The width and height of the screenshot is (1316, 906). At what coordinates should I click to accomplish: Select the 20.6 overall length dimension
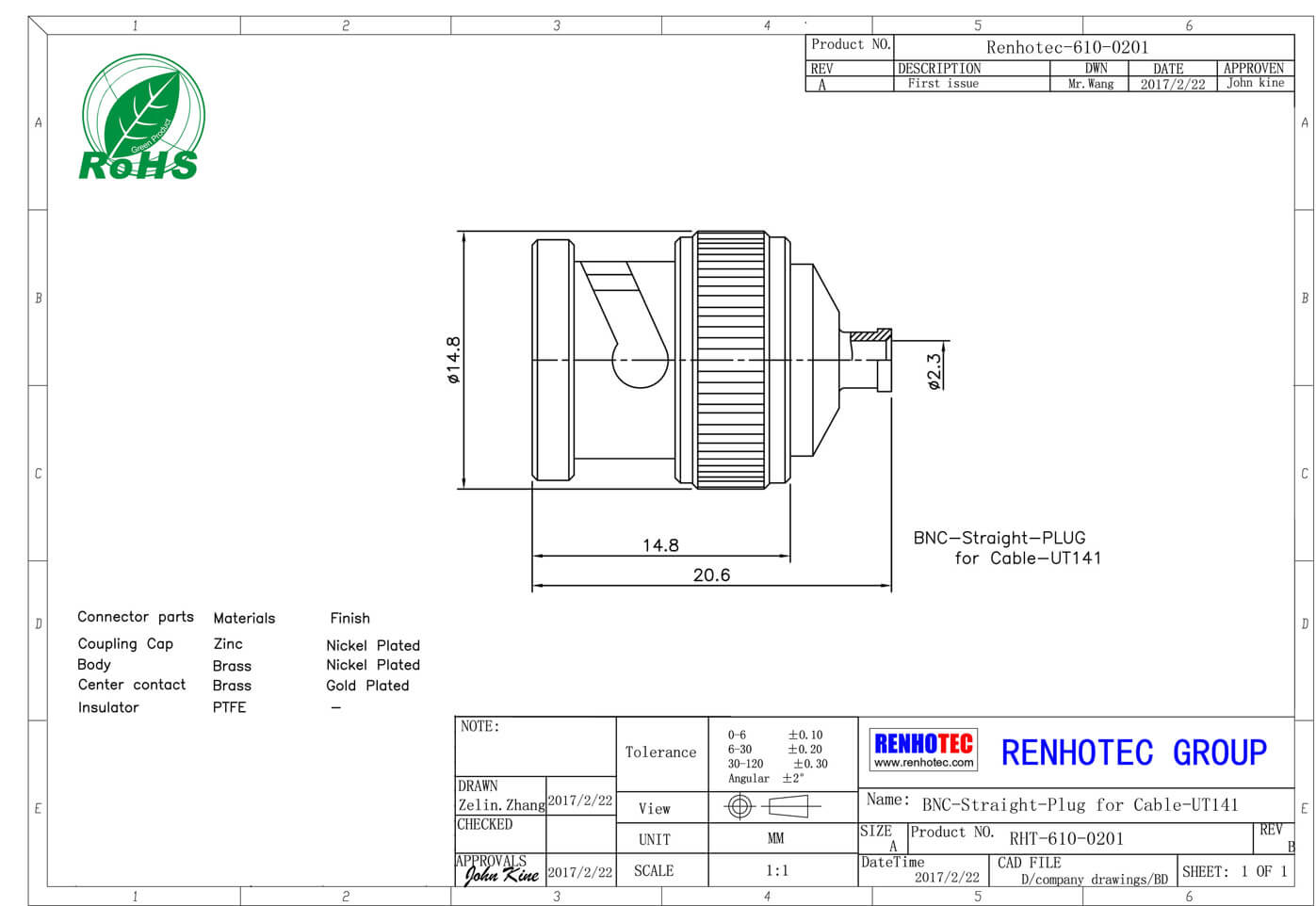tap(711, 575)
